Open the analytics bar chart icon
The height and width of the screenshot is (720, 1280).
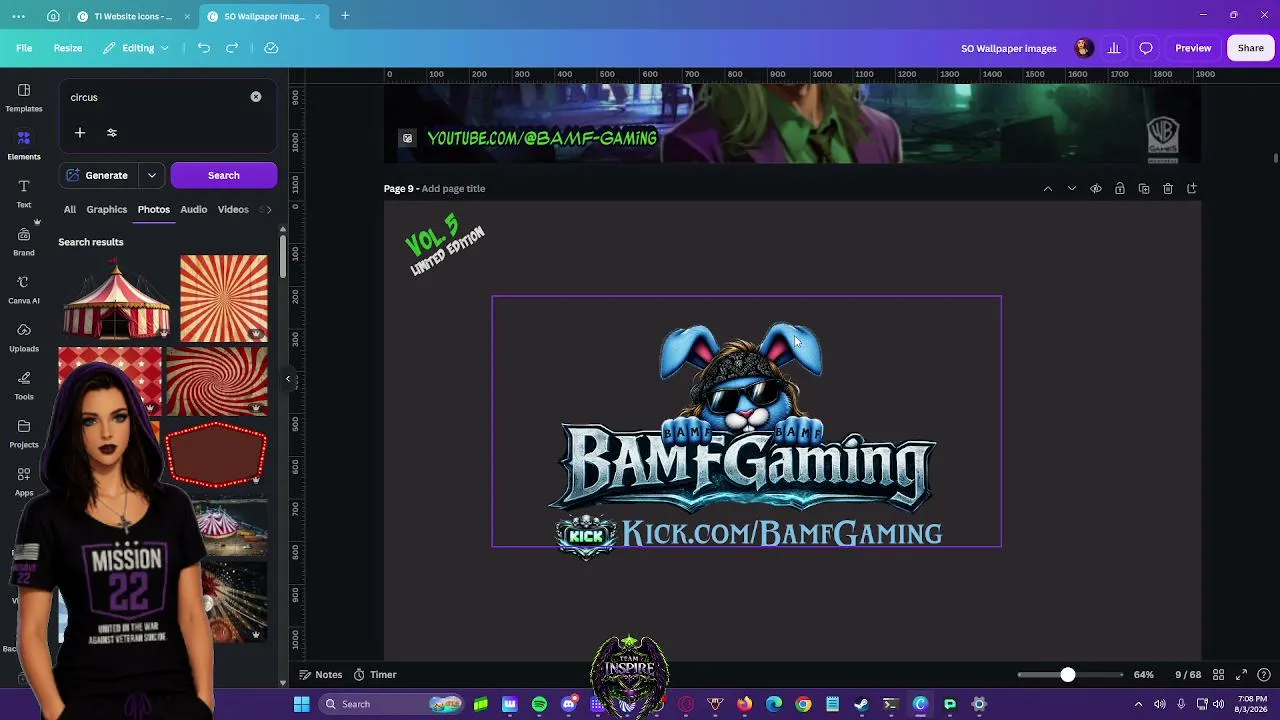click(1114, 48)
